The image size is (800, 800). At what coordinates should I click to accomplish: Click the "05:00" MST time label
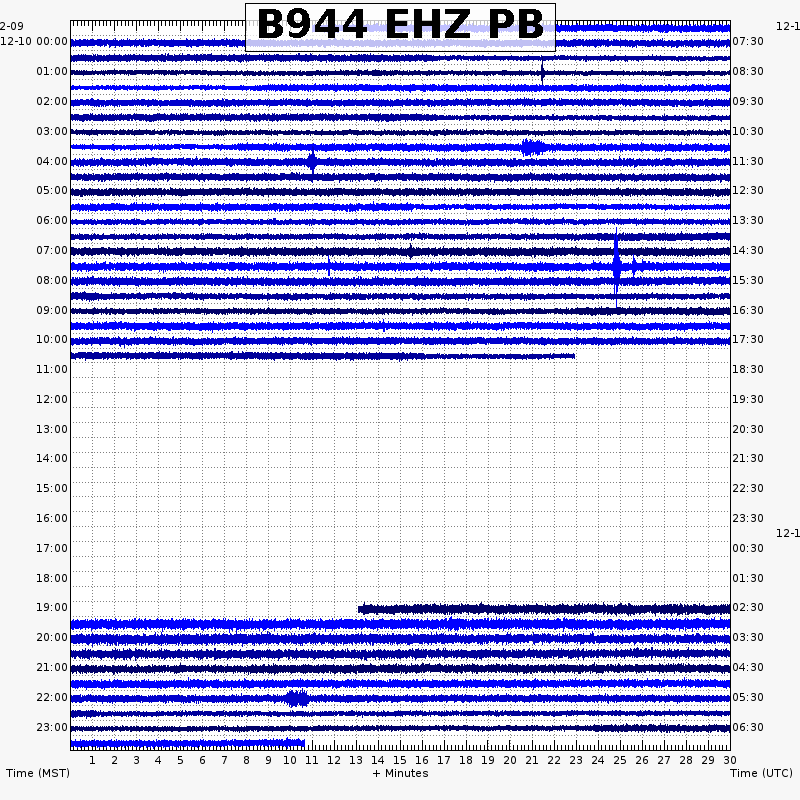(x=52, y=191)
